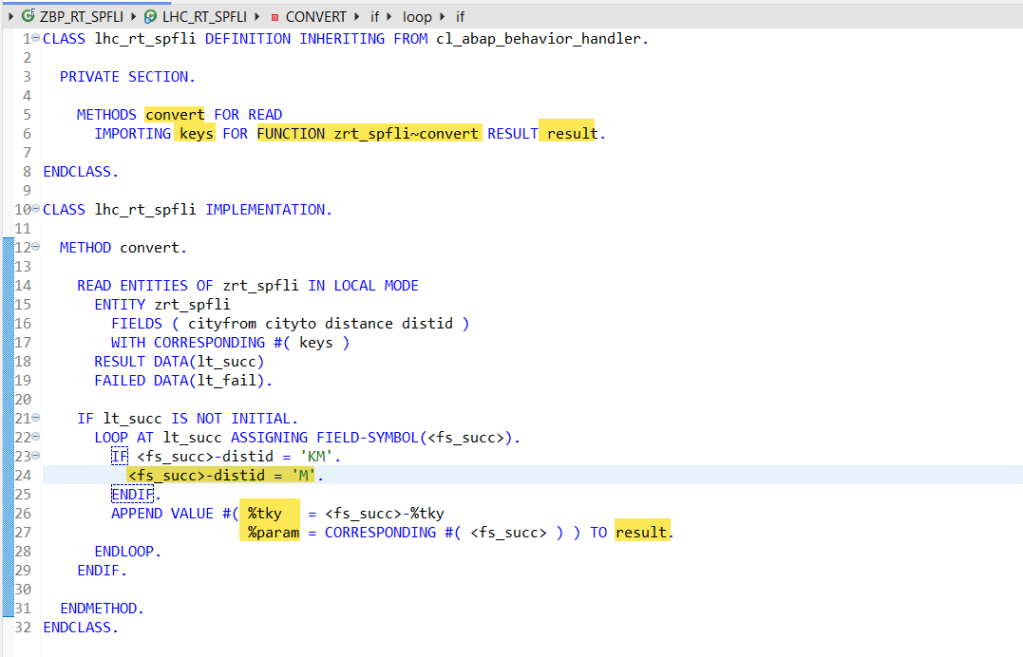This screenshot has width=1023, height=657.
Task: Click the leading arrow at breadcrumb start
Action: pos(11,17)
